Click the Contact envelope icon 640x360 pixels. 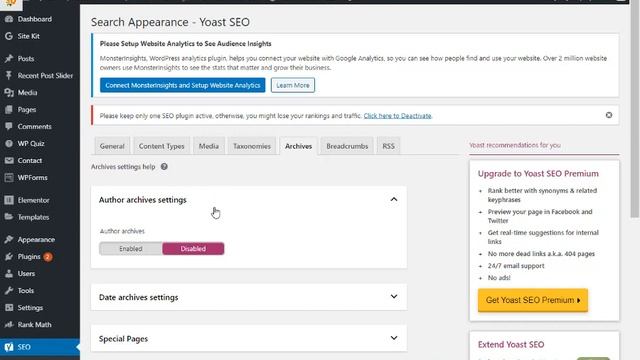(9, 160)
